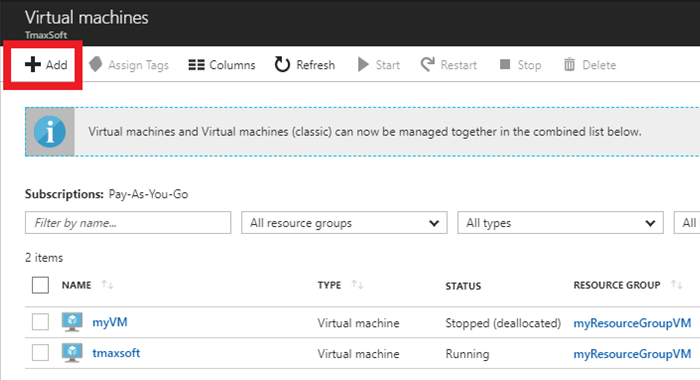Tick the select-all checkbox in header
Image resolution: width=700 pixels, height=380 pixels.
coord(40,285)
